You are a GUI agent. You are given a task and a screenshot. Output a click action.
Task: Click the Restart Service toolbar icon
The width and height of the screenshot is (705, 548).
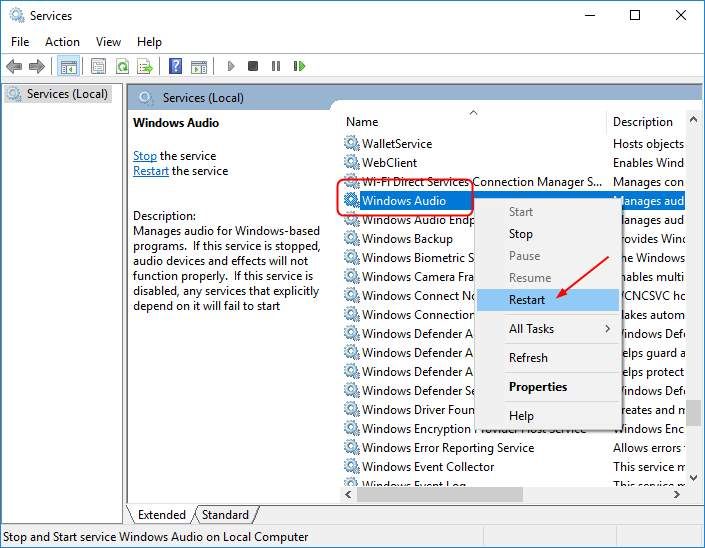click(299, 66)
